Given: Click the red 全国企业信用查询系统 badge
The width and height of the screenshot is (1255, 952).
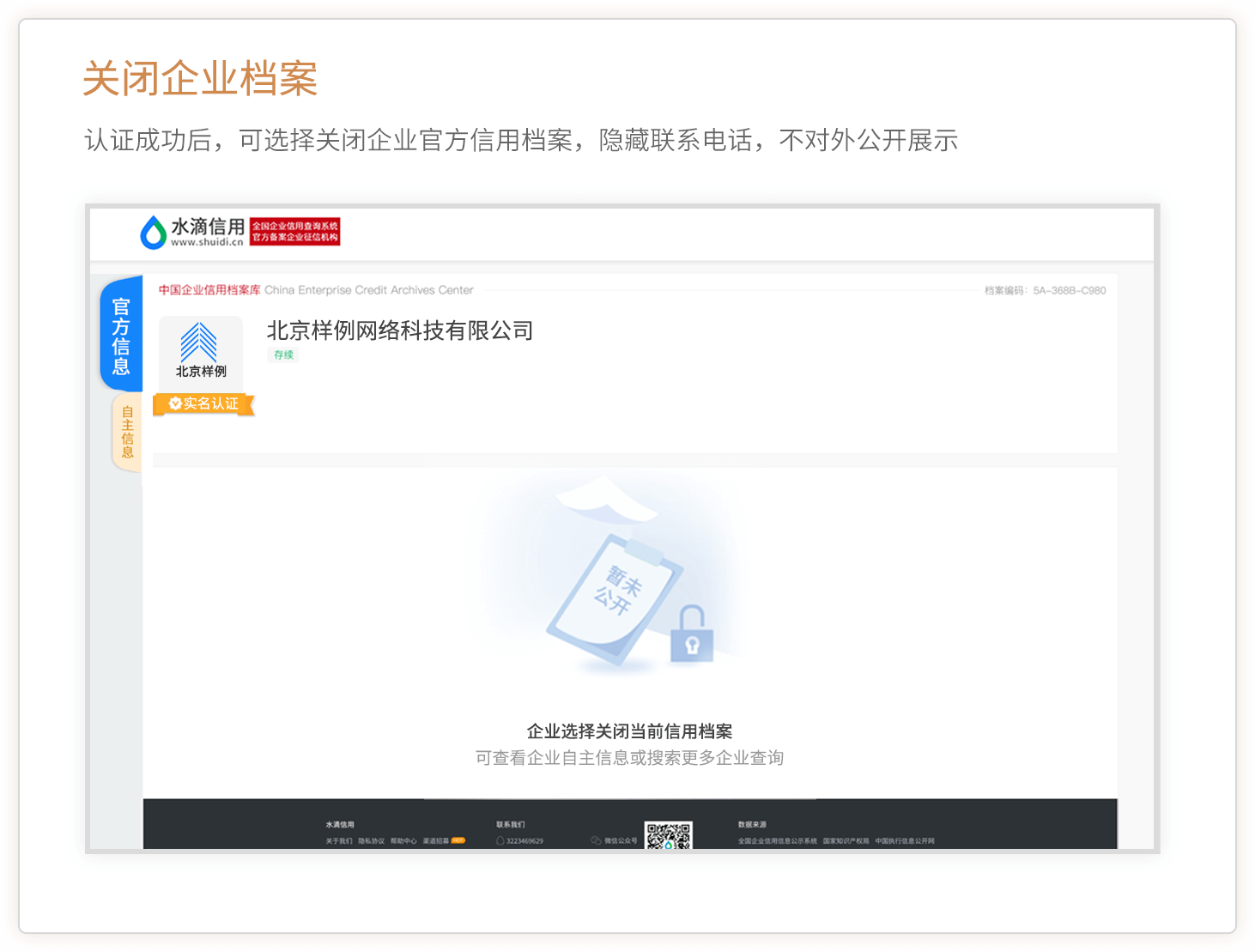Looking at the screenshot, I should click(x=294, y=232).
